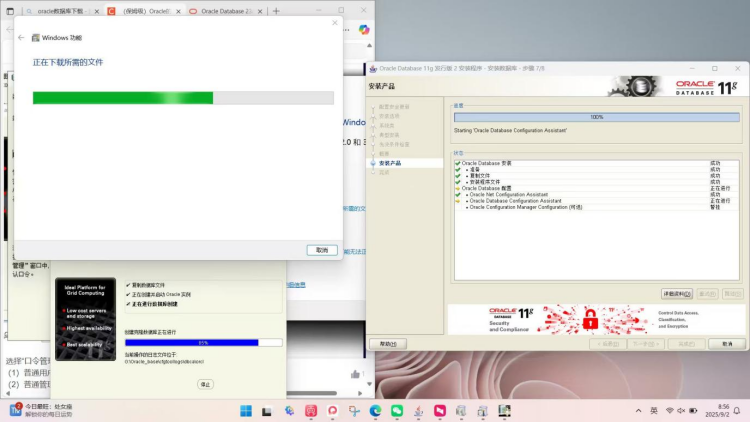Select the 系统类 installer step
The height and width of the screenshot is (422, 751).
[x=387, y=125]
